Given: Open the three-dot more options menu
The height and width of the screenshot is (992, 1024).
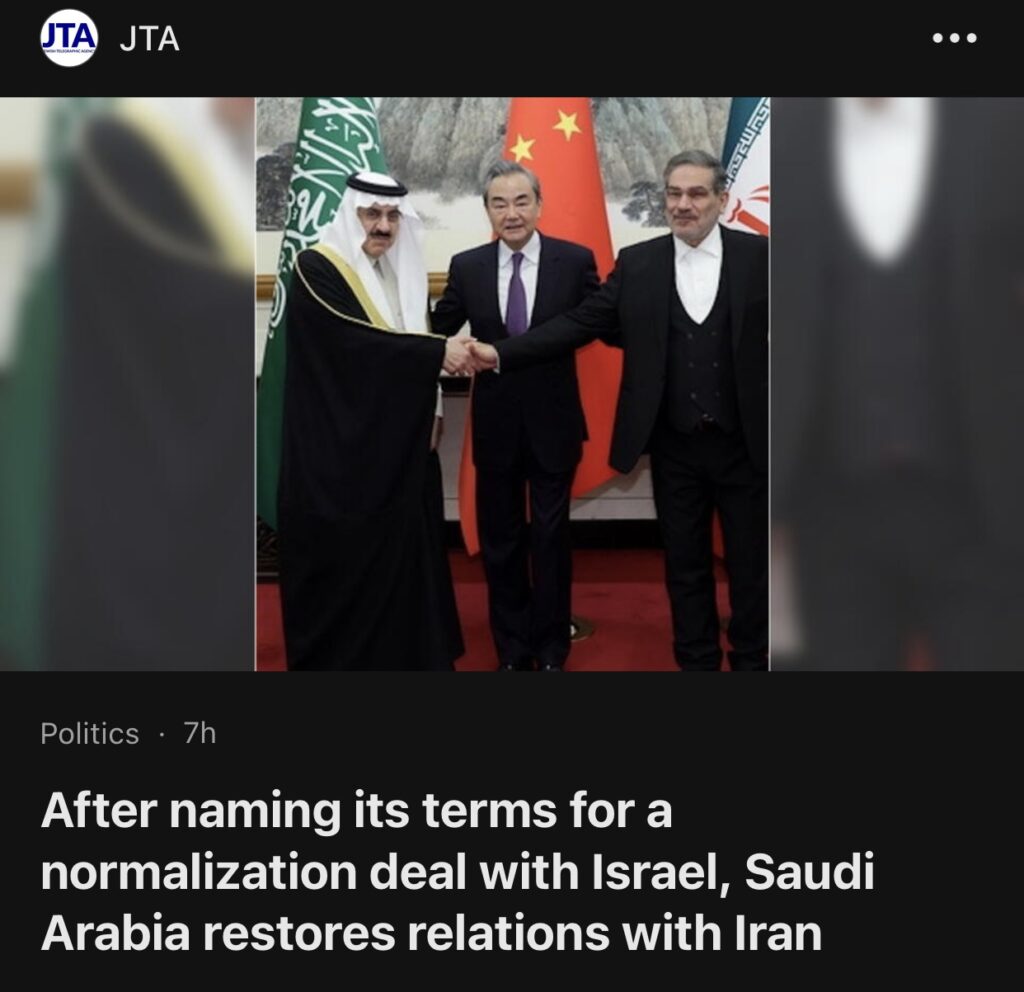Looking at the screenshot, I should click(954, 39).
